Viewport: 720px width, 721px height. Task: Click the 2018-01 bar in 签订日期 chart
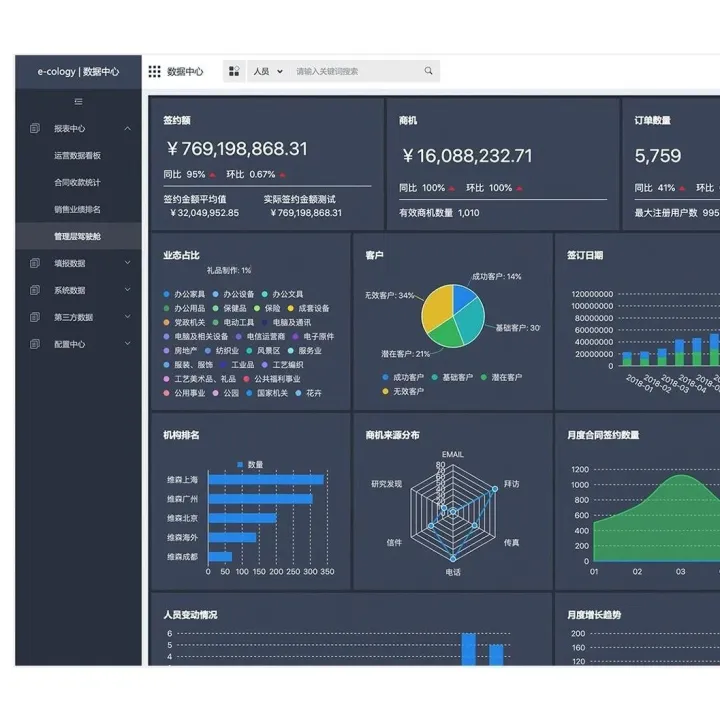click(627, 359)
